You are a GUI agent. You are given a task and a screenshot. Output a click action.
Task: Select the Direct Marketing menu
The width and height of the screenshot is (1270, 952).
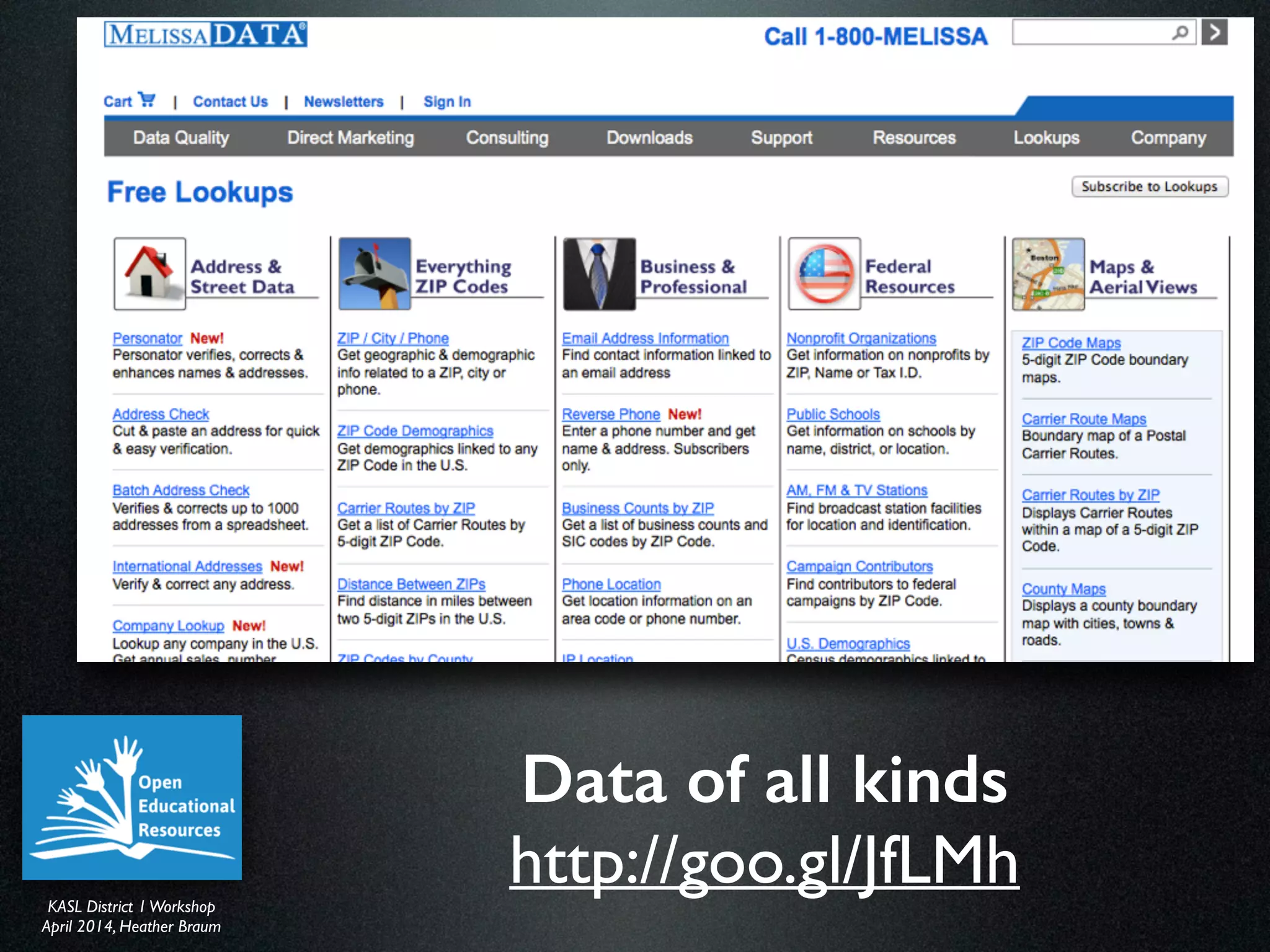coord(350,138)
